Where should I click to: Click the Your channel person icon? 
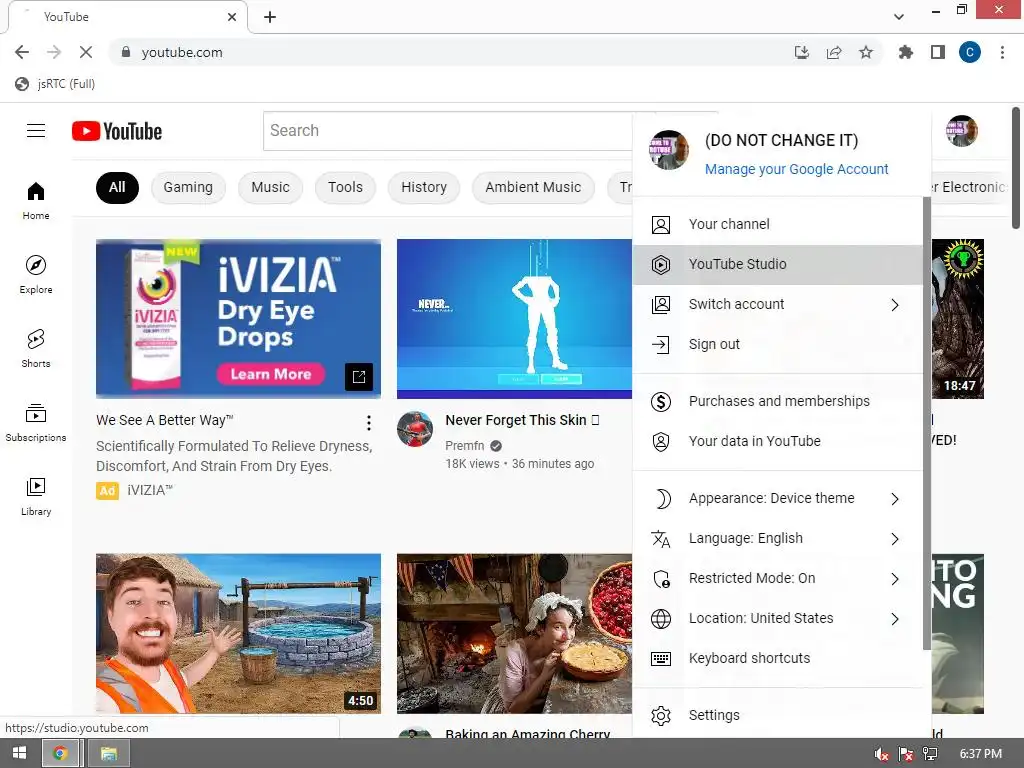tap(661, 225)
